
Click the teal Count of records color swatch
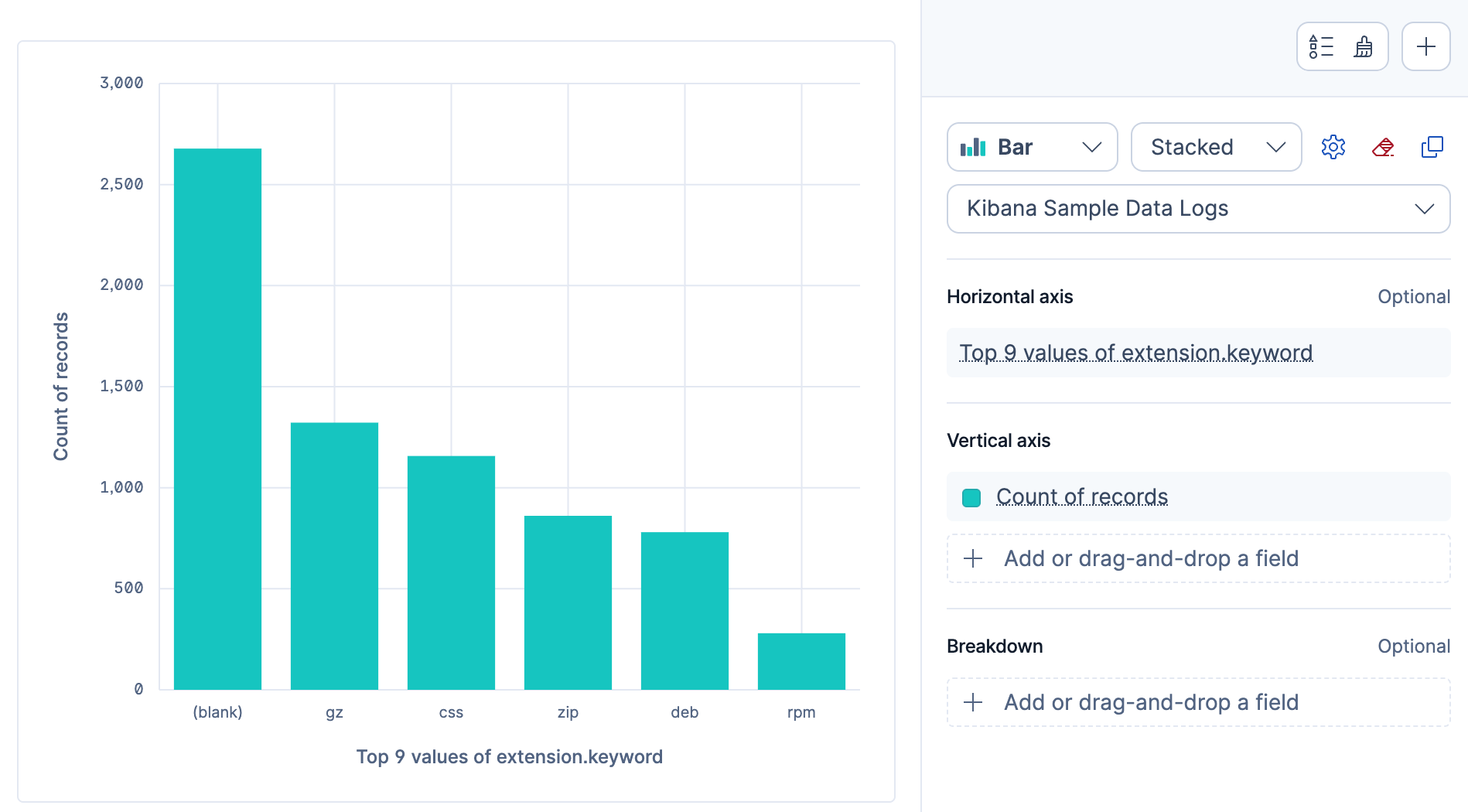(971, 497)
